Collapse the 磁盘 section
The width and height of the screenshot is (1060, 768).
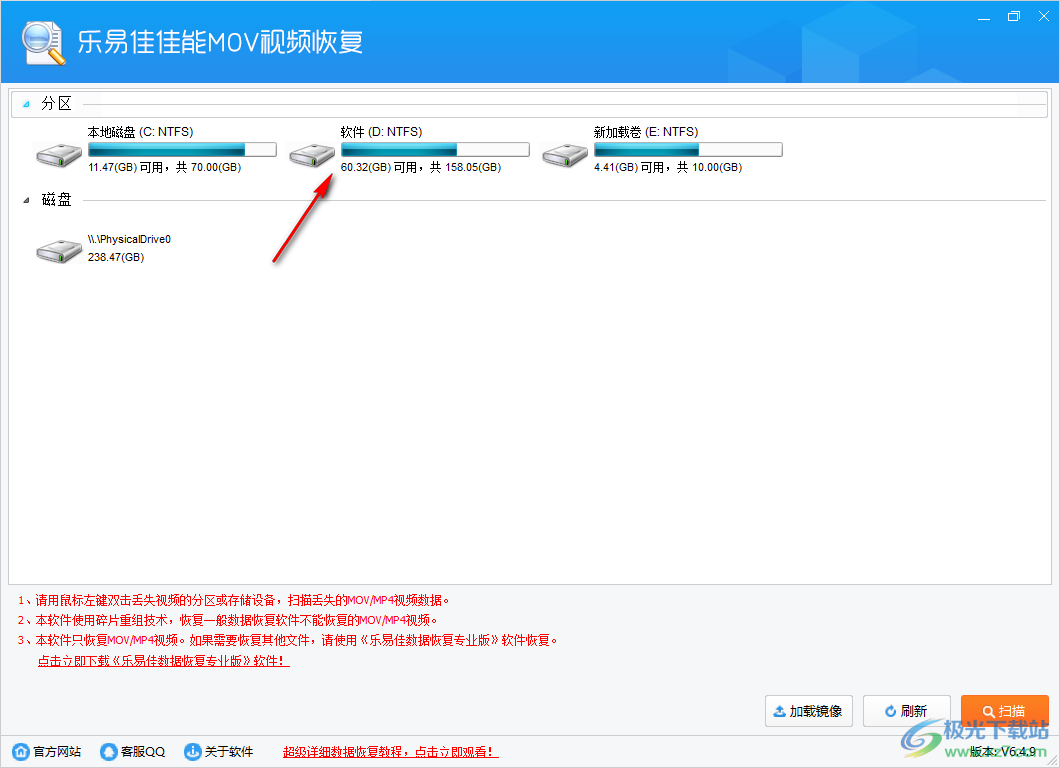[x=26, y=200]
